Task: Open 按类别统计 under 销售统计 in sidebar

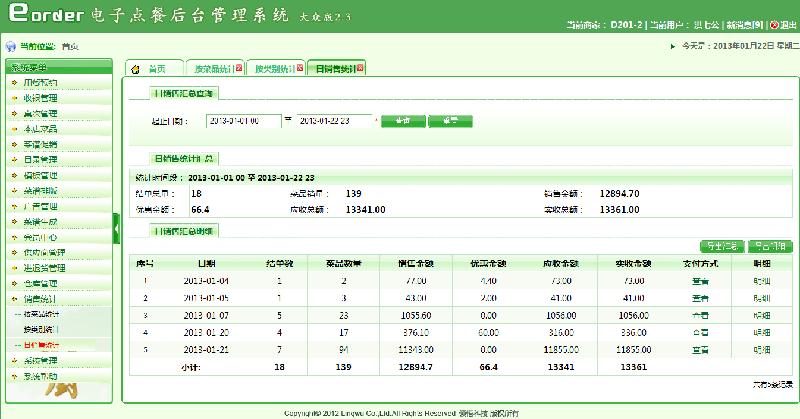Action: click(41, 330)
